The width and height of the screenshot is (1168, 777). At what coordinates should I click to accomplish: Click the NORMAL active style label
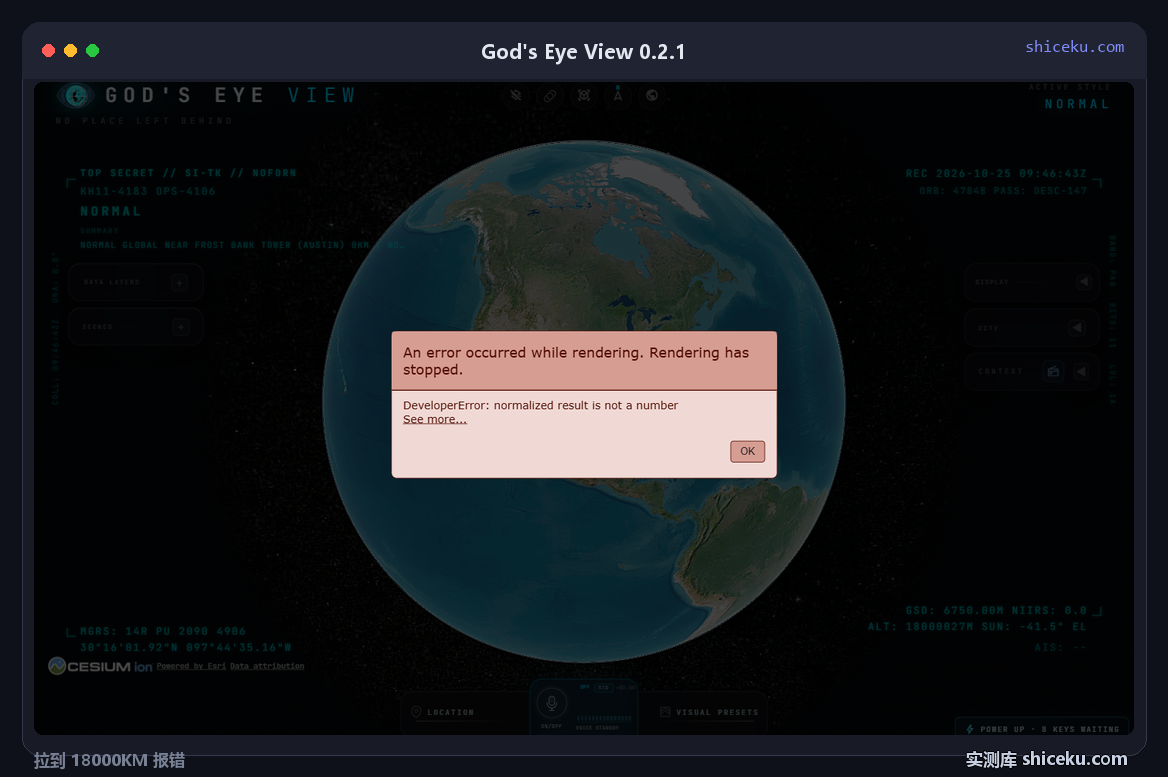(1076, 104)
